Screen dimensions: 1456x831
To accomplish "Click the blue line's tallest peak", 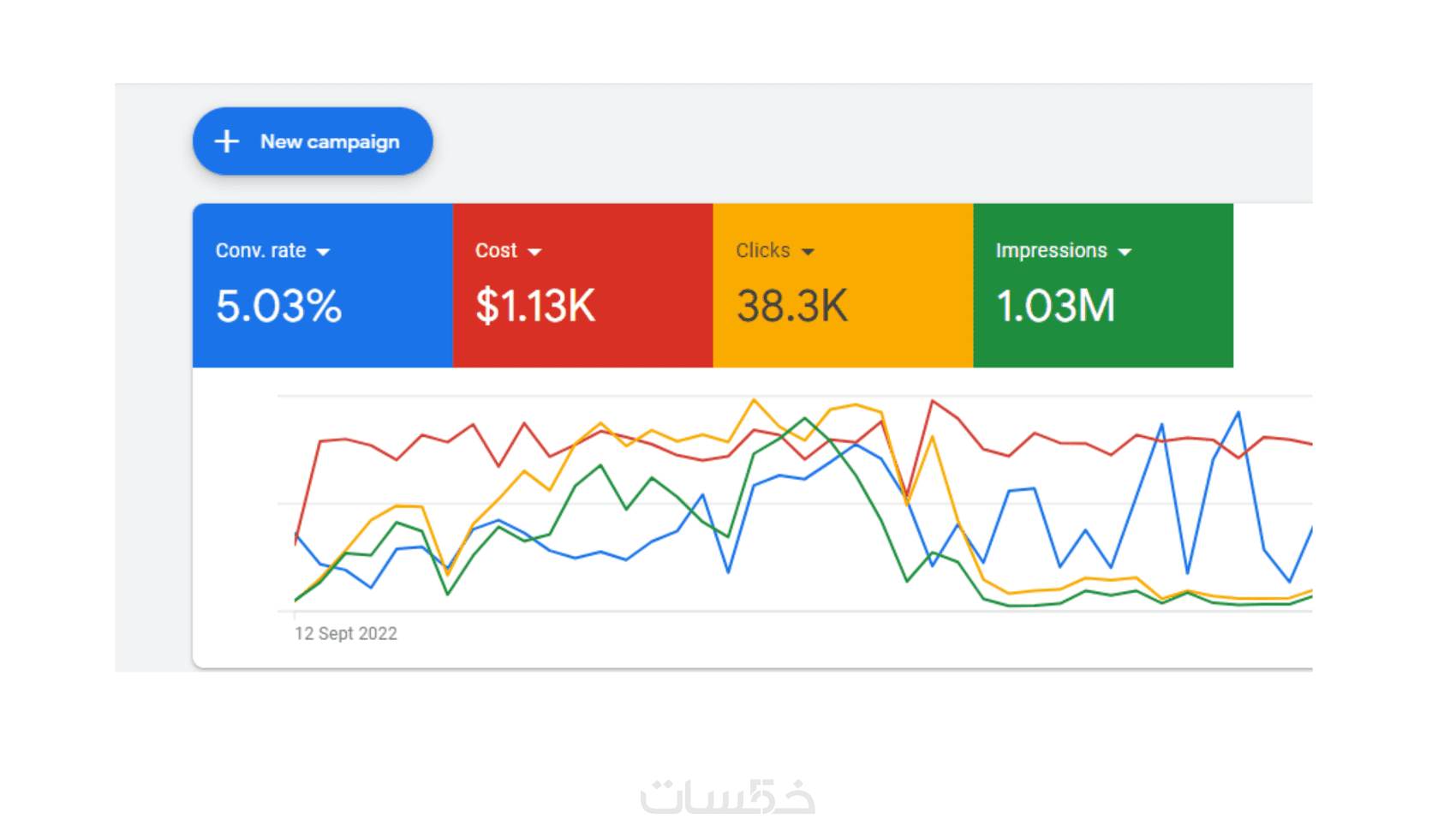I will (x=1238, y=413).
